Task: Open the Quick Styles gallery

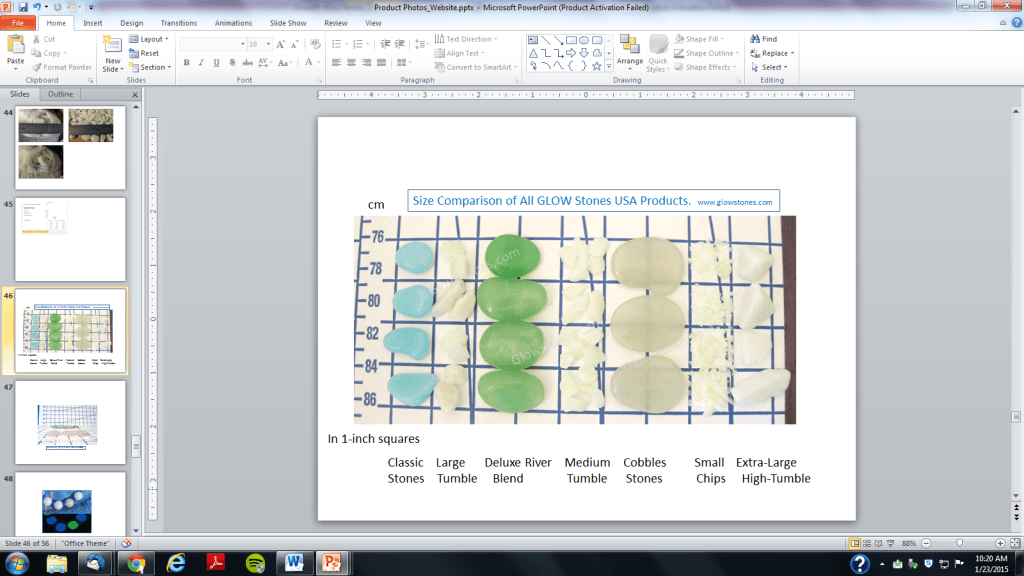Action: [658, 54]
